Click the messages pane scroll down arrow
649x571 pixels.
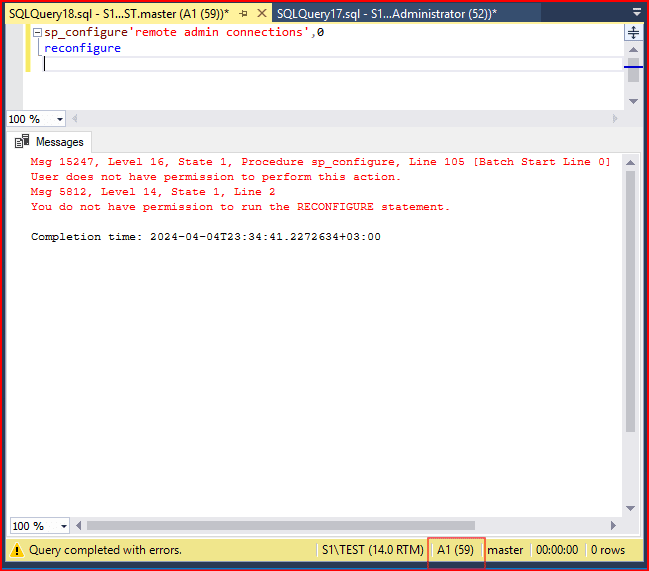[631, 507]
